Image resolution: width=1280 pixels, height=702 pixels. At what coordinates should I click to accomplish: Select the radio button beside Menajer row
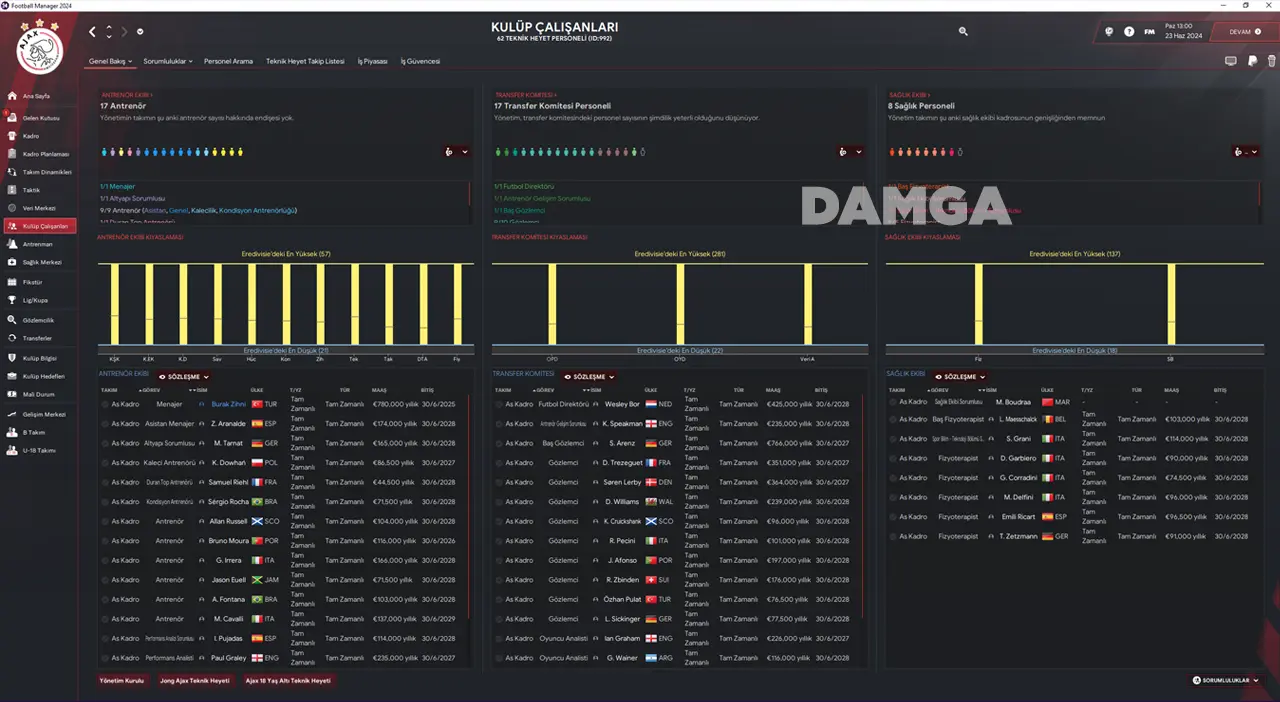(x=105, y=404)
